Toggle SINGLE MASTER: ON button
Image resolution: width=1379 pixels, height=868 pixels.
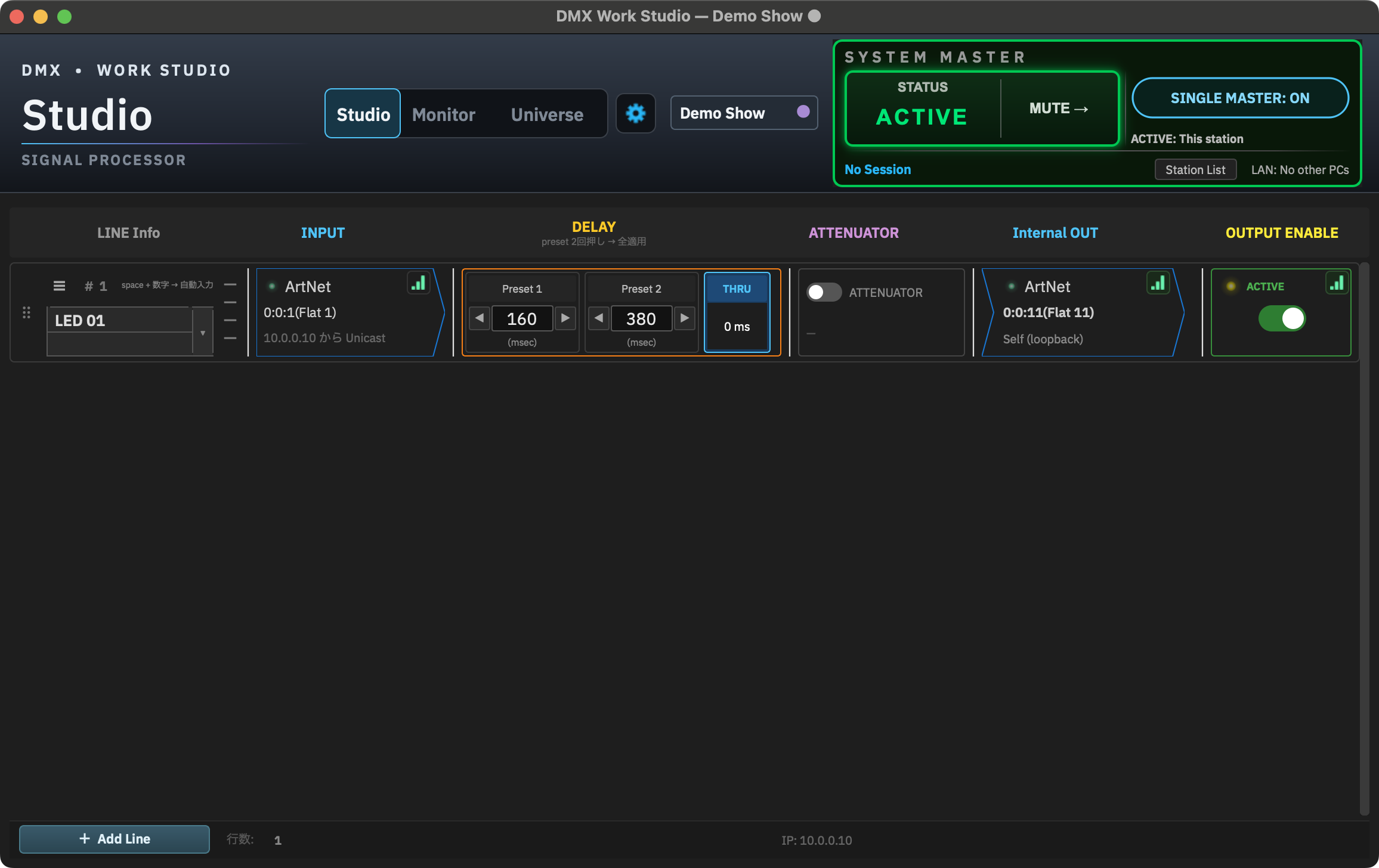pos(1240,98)
